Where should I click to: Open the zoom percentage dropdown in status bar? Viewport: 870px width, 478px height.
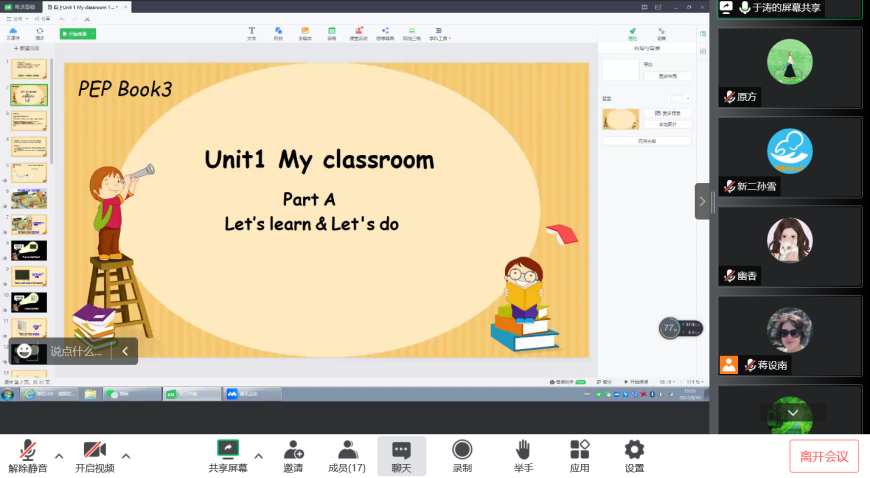pos(695,382)
